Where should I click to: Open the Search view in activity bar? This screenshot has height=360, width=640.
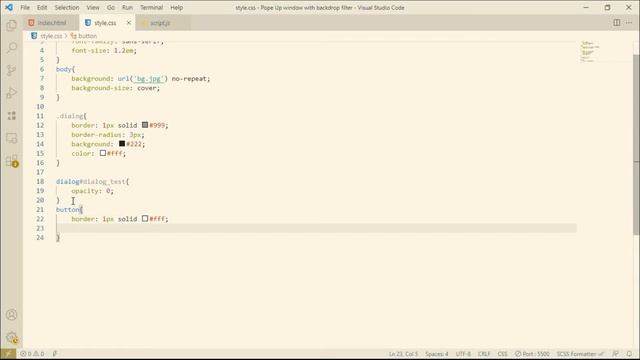coord(11,48)
